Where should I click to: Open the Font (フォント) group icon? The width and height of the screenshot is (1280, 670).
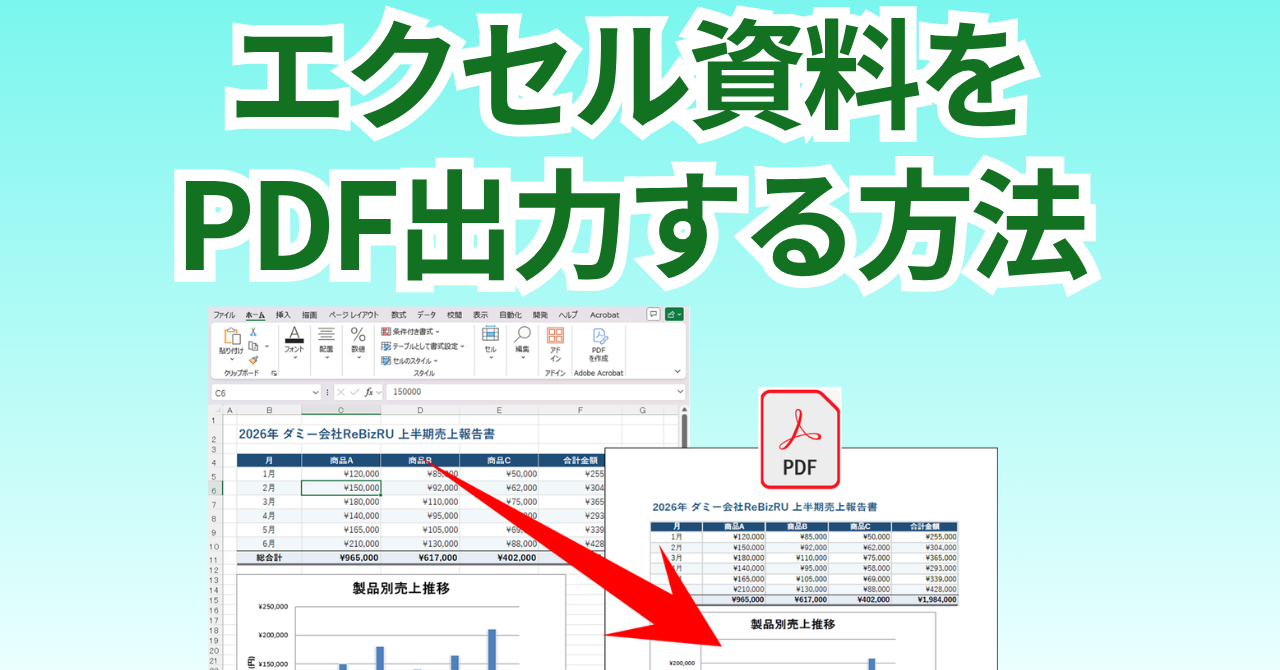[294, 335]
